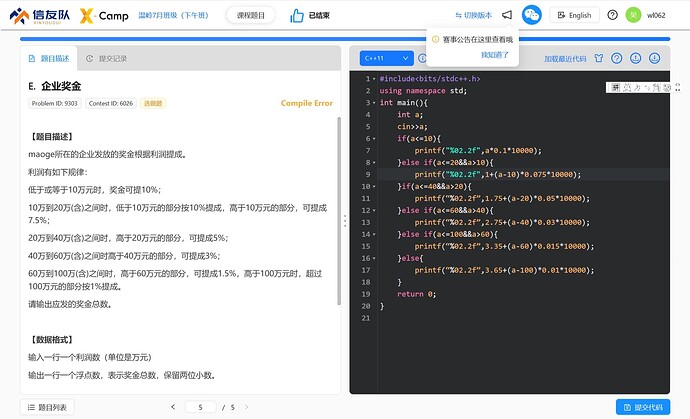Image resolution: width=690 pixels, height=419 pixels.
Task: Click the E. 企业奖金 problem title
Action: click(55, 86)
